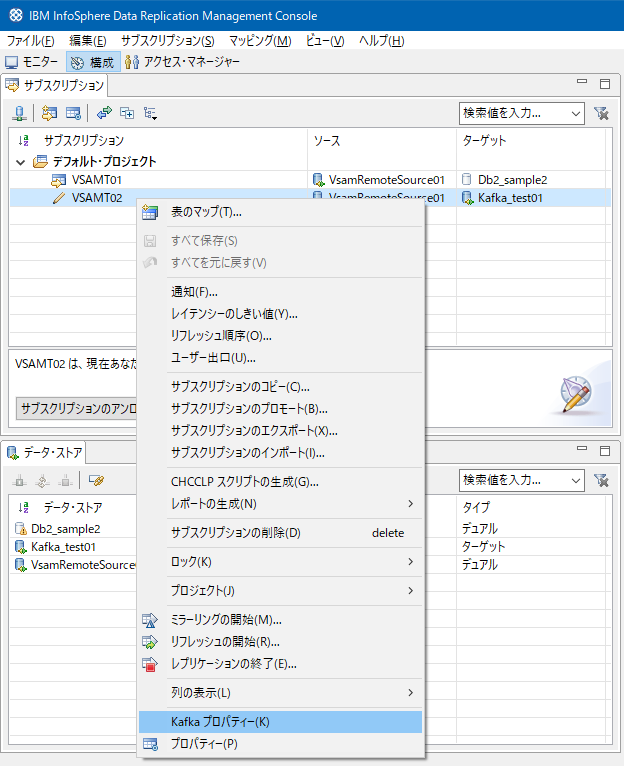Click the expand-all icon in Subscriptions toolbar
This screenshot has height=766, width=624.
tap(127, 113)
